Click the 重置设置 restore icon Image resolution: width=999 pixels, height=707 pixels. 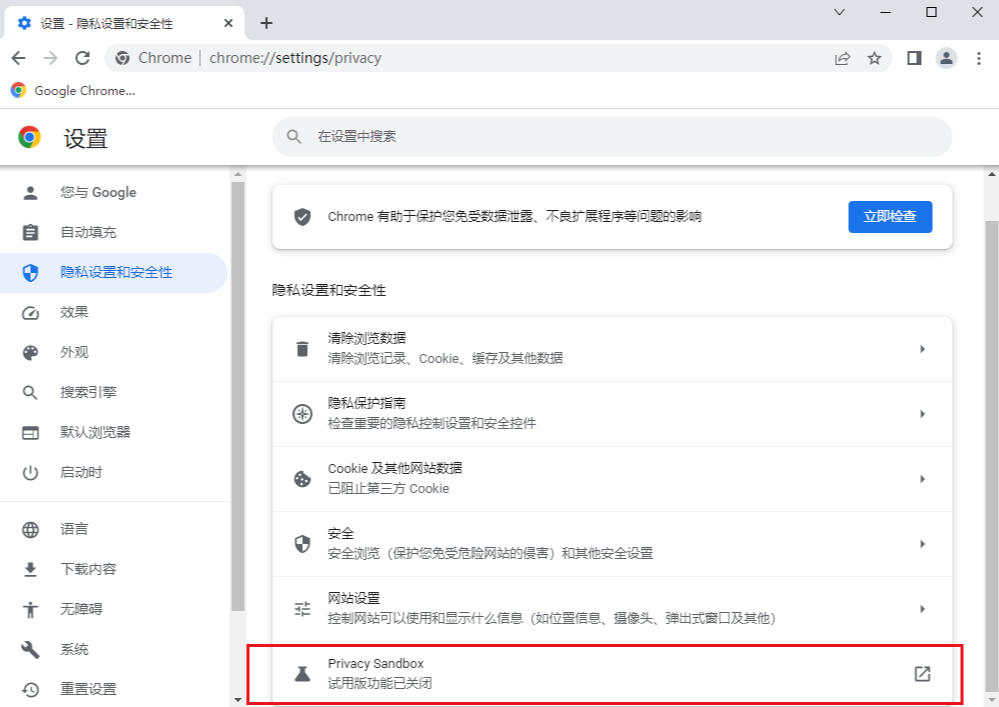(30, 689)
